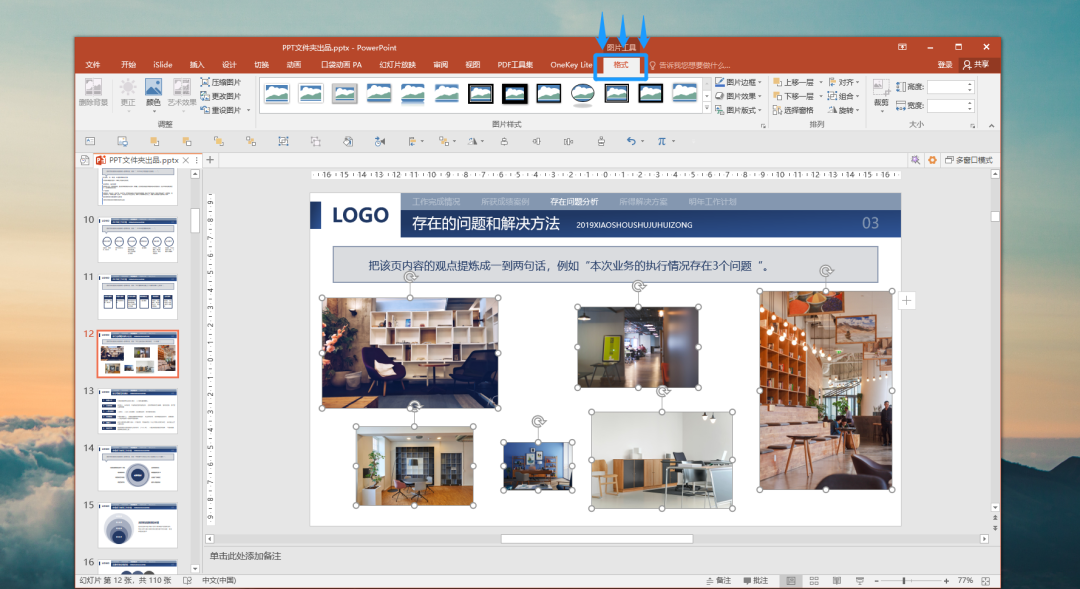The image size is (1080, 589).
Task: Expand the 重设图片 reset picture dropdown arrow
Action: (249, 110)
